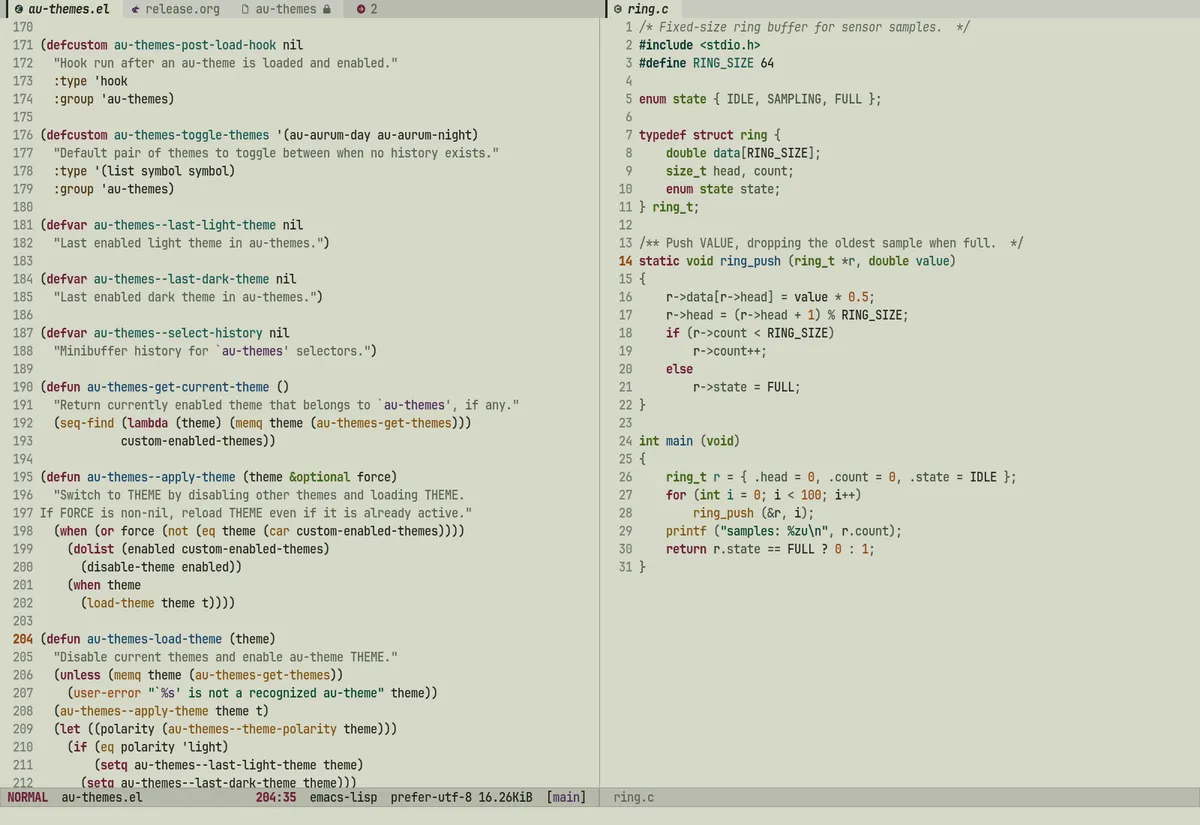This screenshot has height=825, width=1200.
Task: Click the au-themes--last-light-theme defvar name
Action: pyautogui.click(x=184, y=225)
